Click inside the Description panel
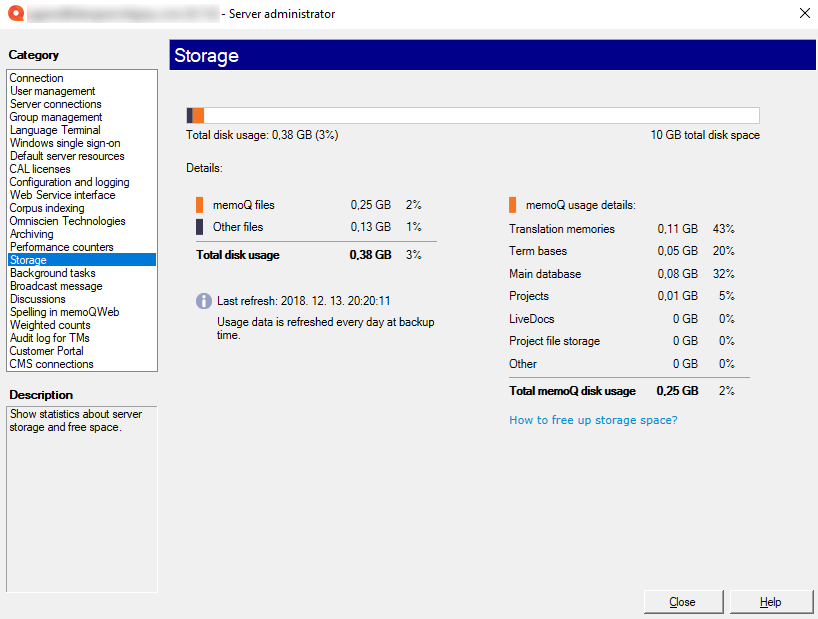818x619 pixels. [81, 480]
